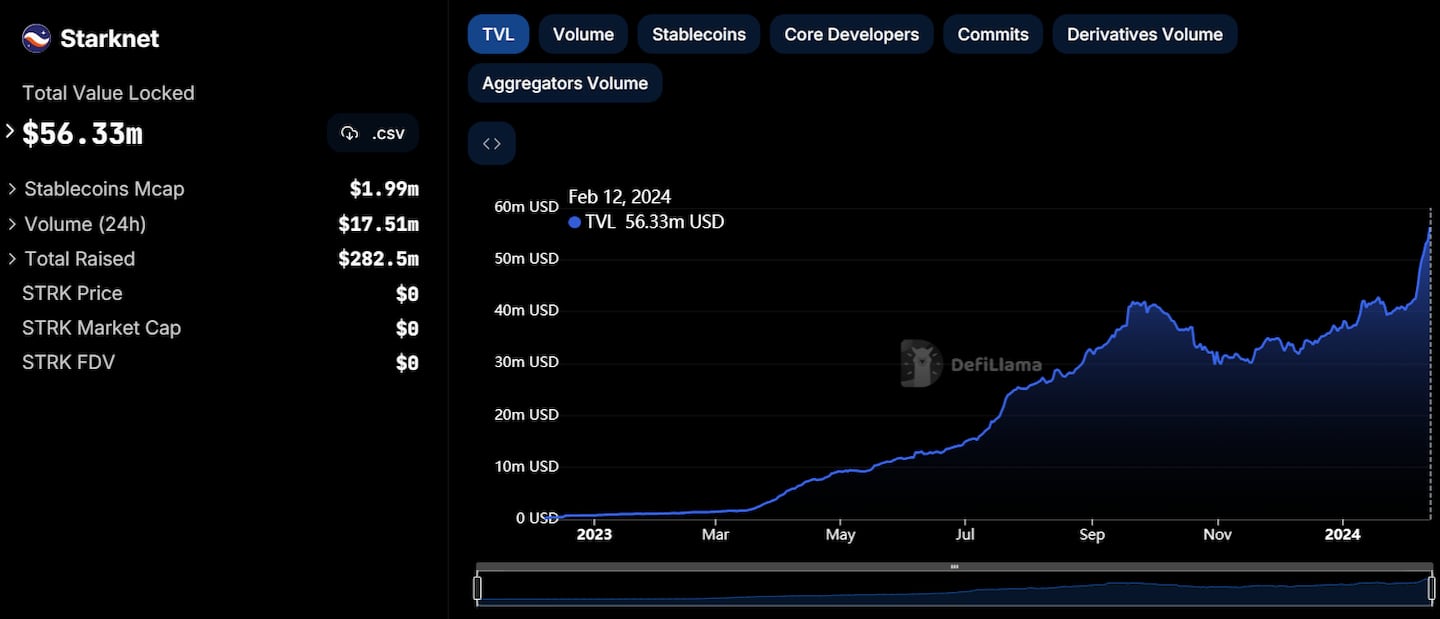Screen dimensions: 1440x619
Task: Click the May label on the time axis
Action: [x=841, y=534]
